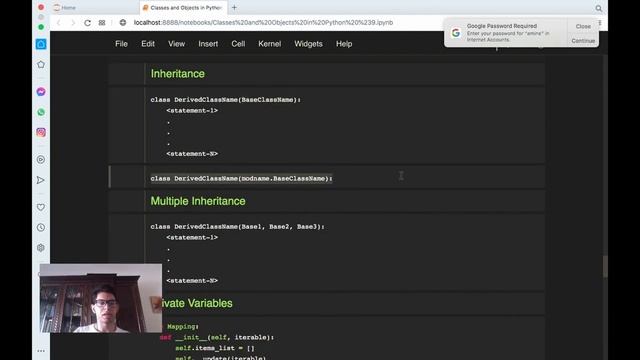Open Messenger from the sidebar

[41, 92]
